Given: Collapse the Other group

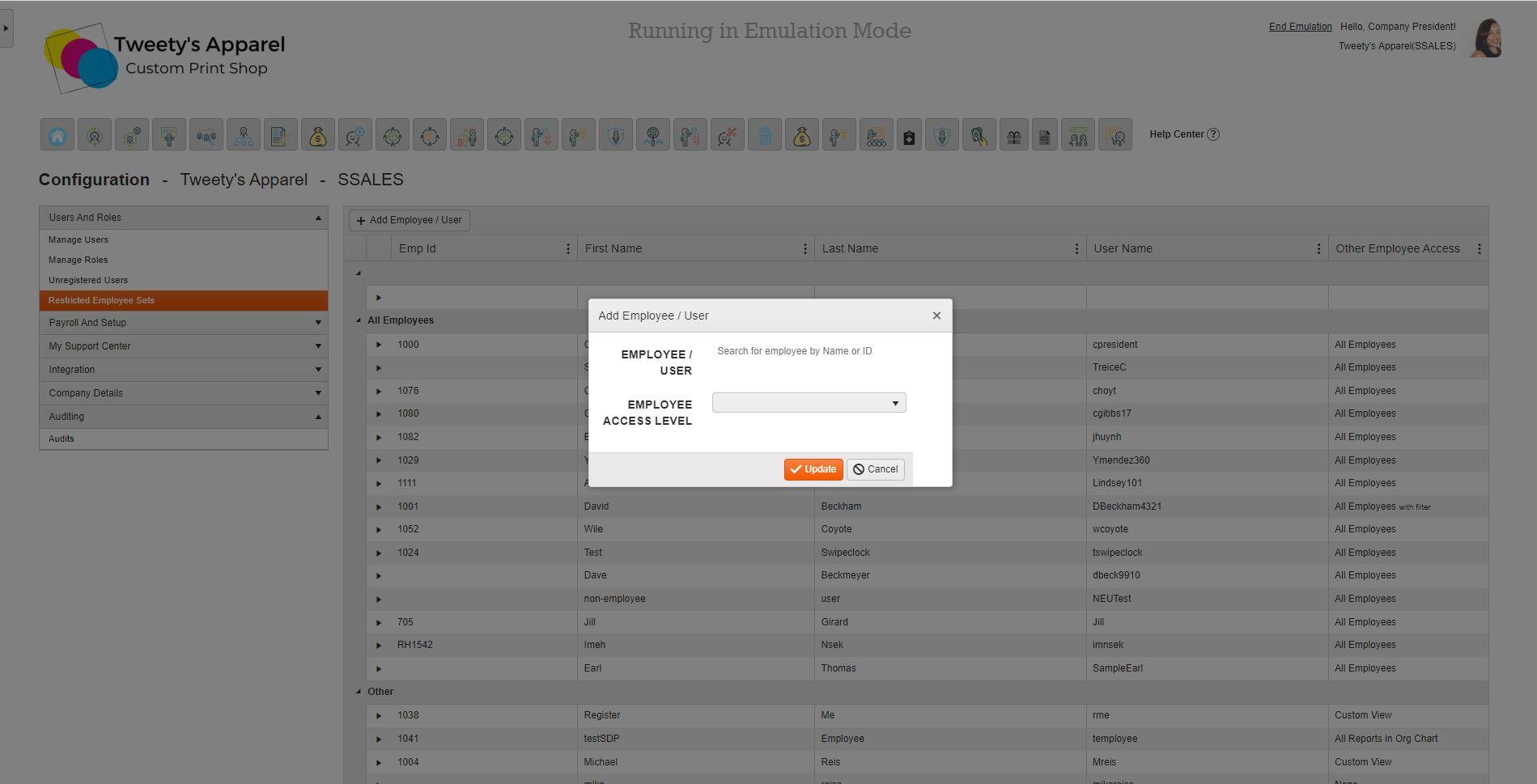Looking at the screenshot, I should tap(359, 692).
